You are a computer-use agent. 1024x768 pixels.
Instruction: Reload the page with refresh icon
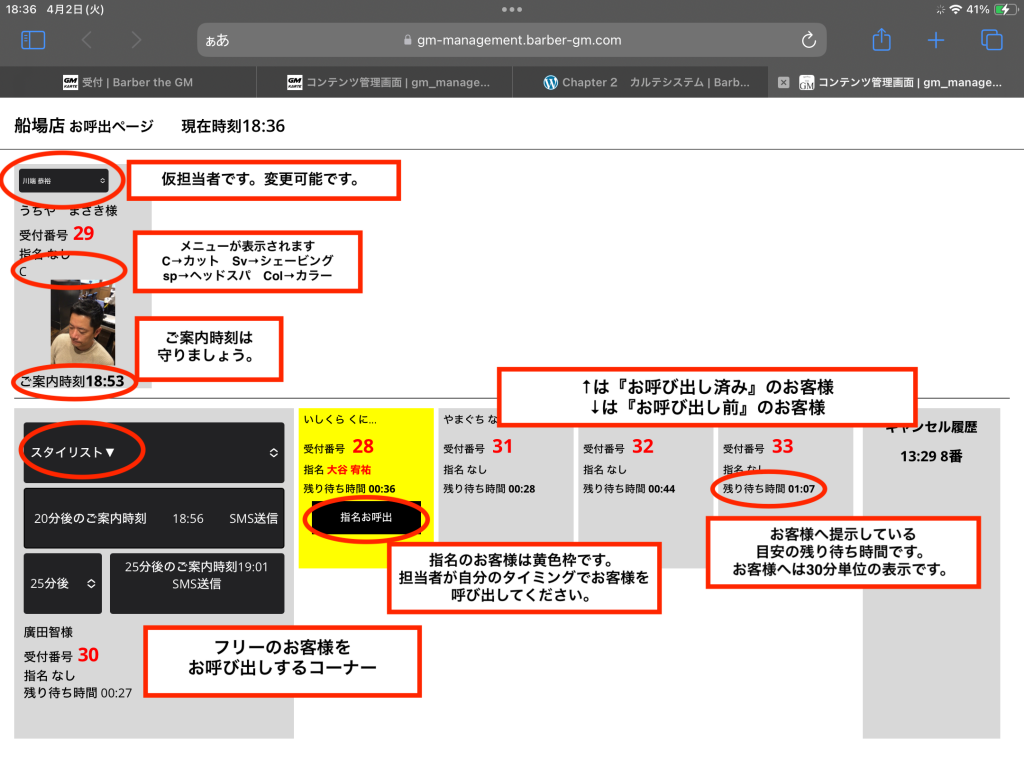tap(809, 40)
